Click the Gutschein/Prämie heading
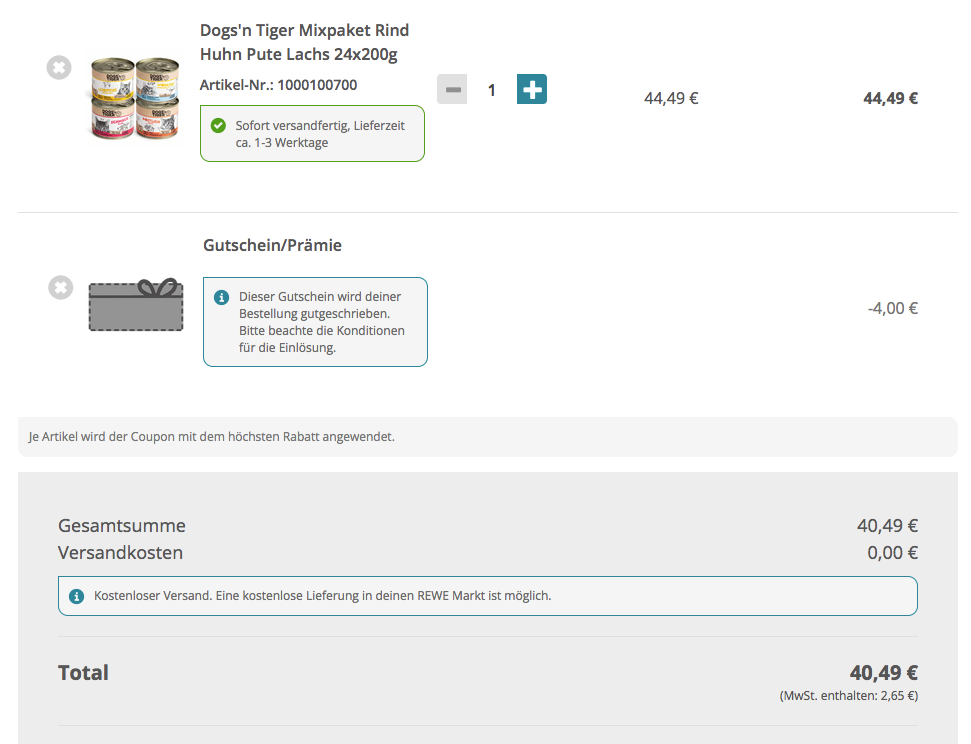 click(x=272, y=245)
